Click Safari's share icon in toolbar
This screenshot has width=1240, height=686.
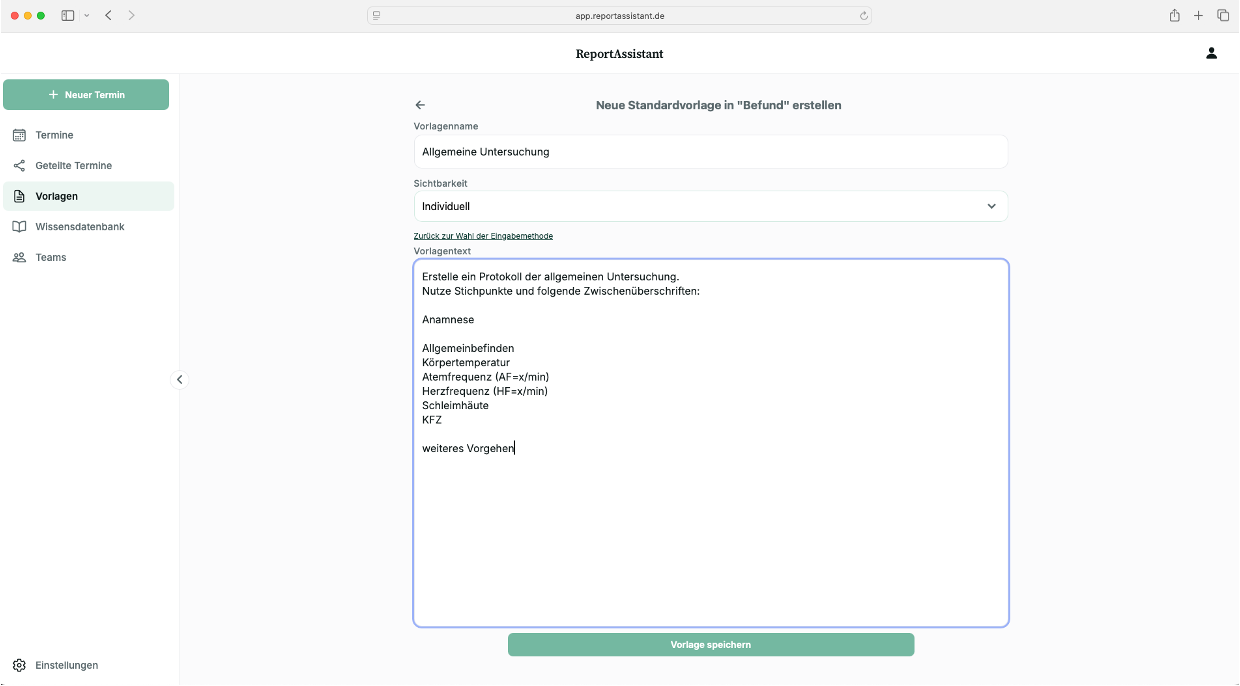tap(1175, 15)
